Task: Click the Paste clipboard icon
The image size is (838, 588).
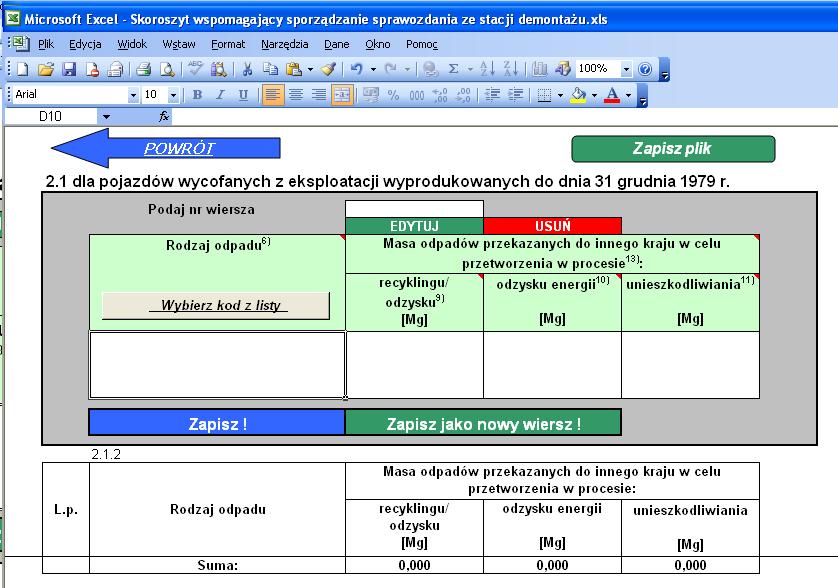Action: click(293, 69)
